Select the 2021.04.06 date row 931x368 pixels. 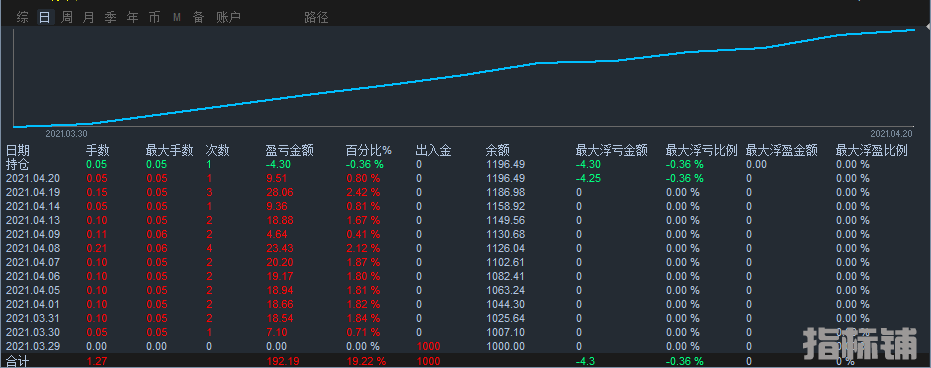[466, 276]
